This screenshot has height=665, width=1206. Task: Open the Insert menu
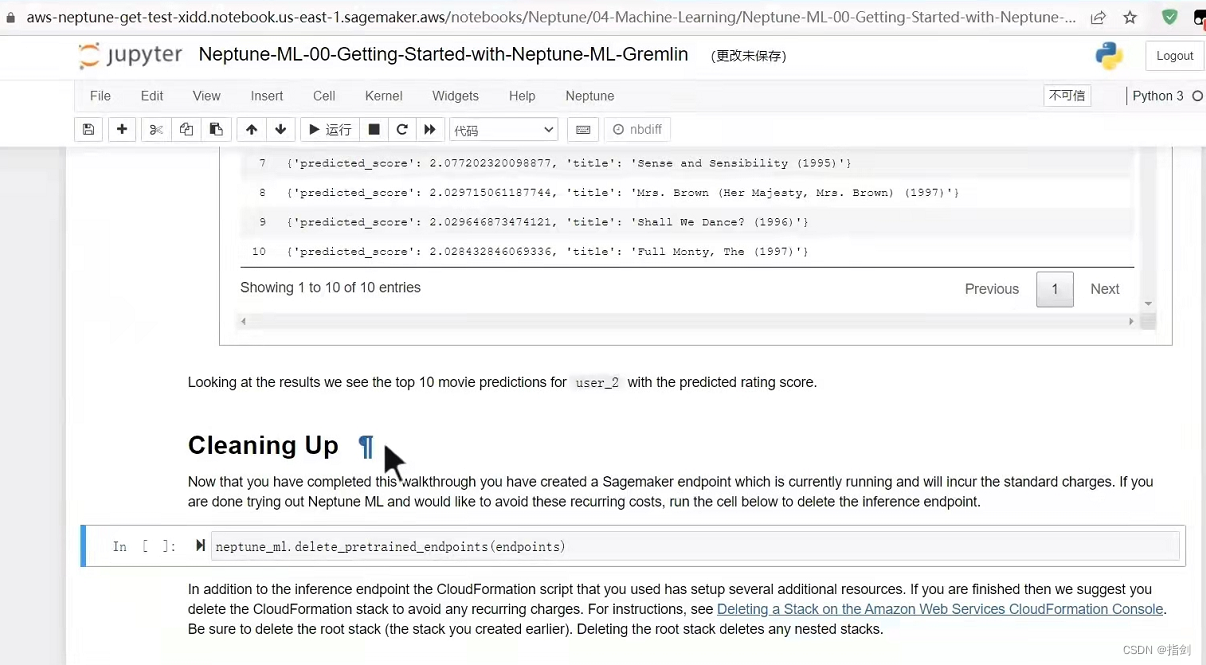267,96
